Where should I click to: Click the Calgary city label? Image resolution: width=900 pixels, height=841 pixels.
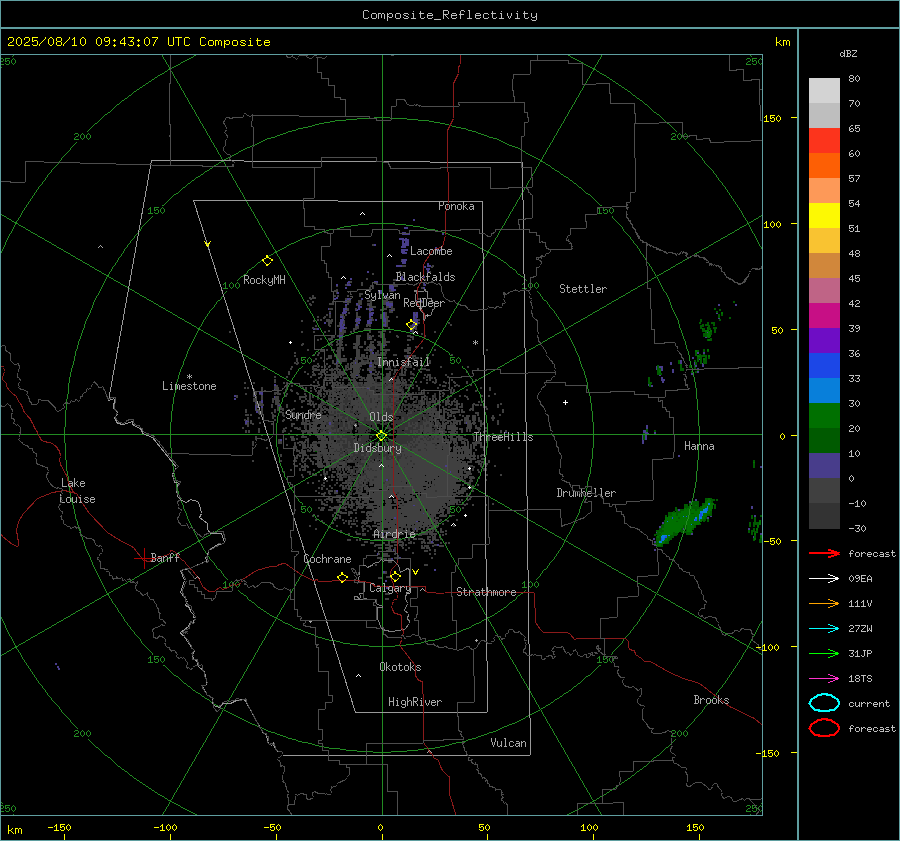pyautogui.click(x=390, y=588)
